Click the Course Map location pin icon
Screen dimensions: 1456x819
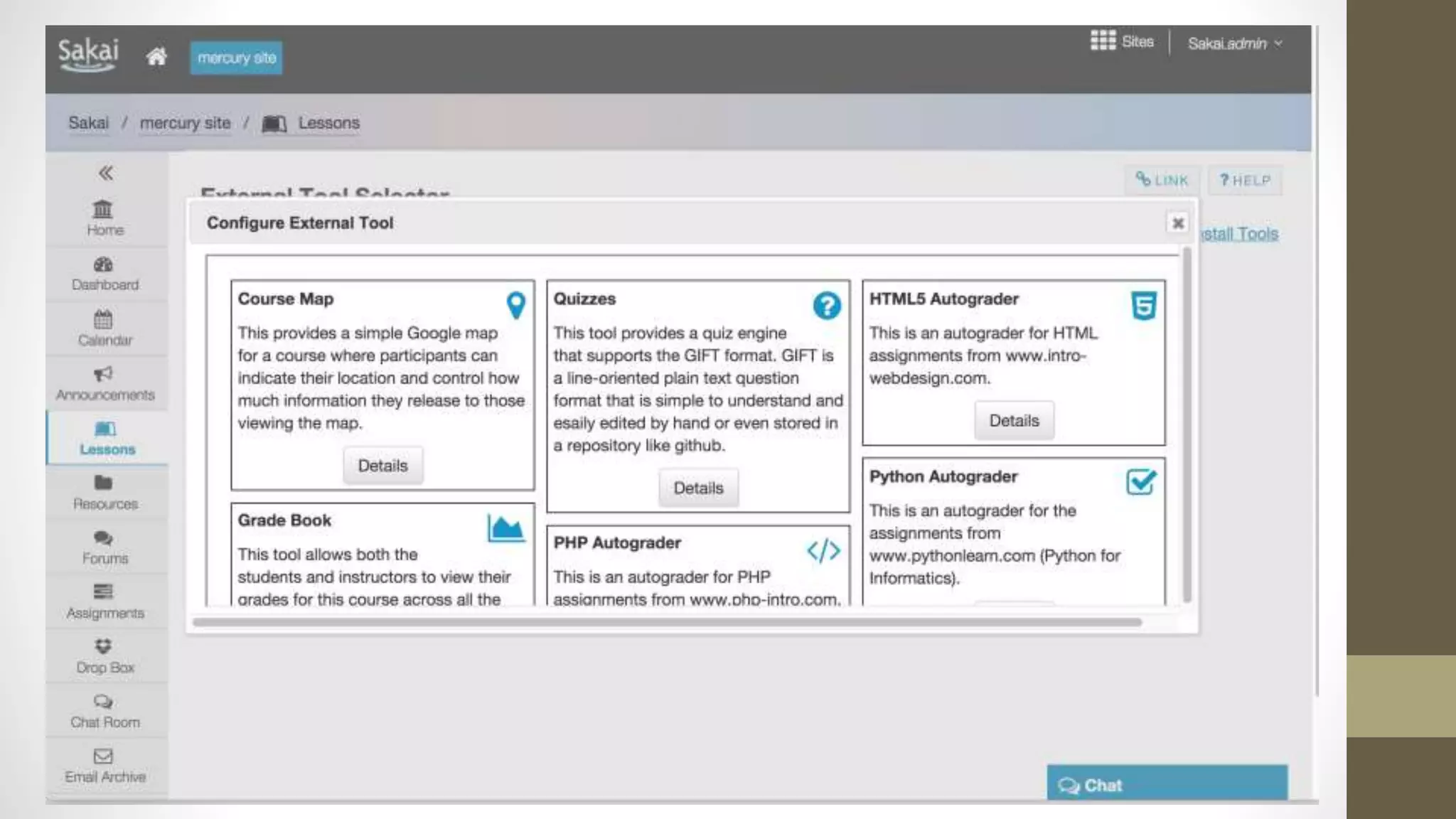coord(516,305)
